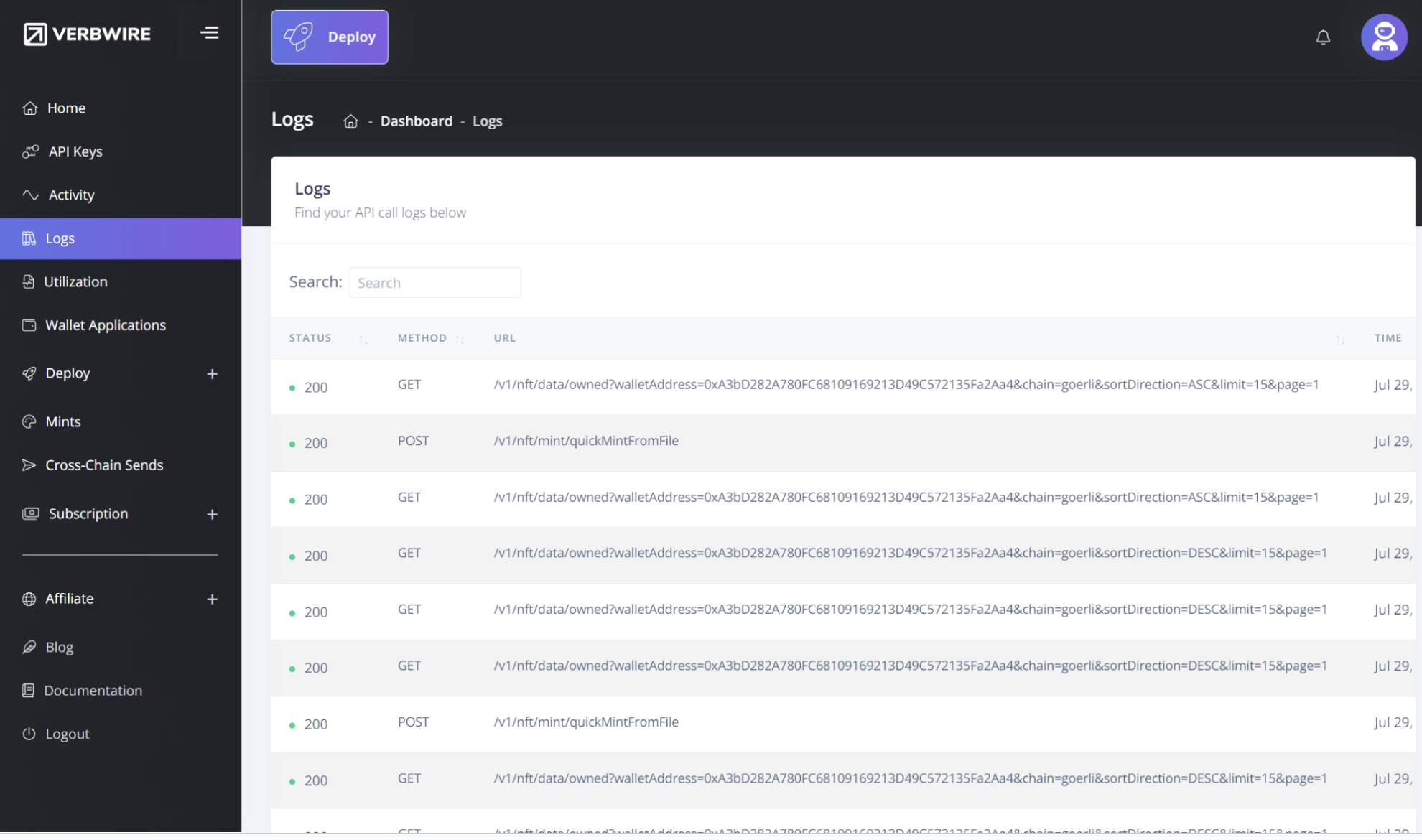Click the notification bell icon
The height and width of the screenshot is (840, 1422).
tap(1323, 37)
